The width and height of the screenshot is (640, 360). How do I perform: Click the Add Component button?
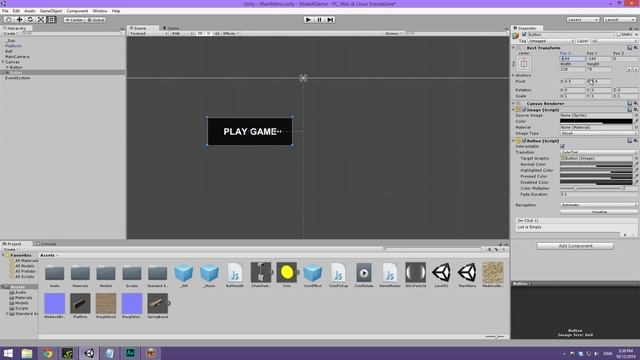tap(575, 246)
